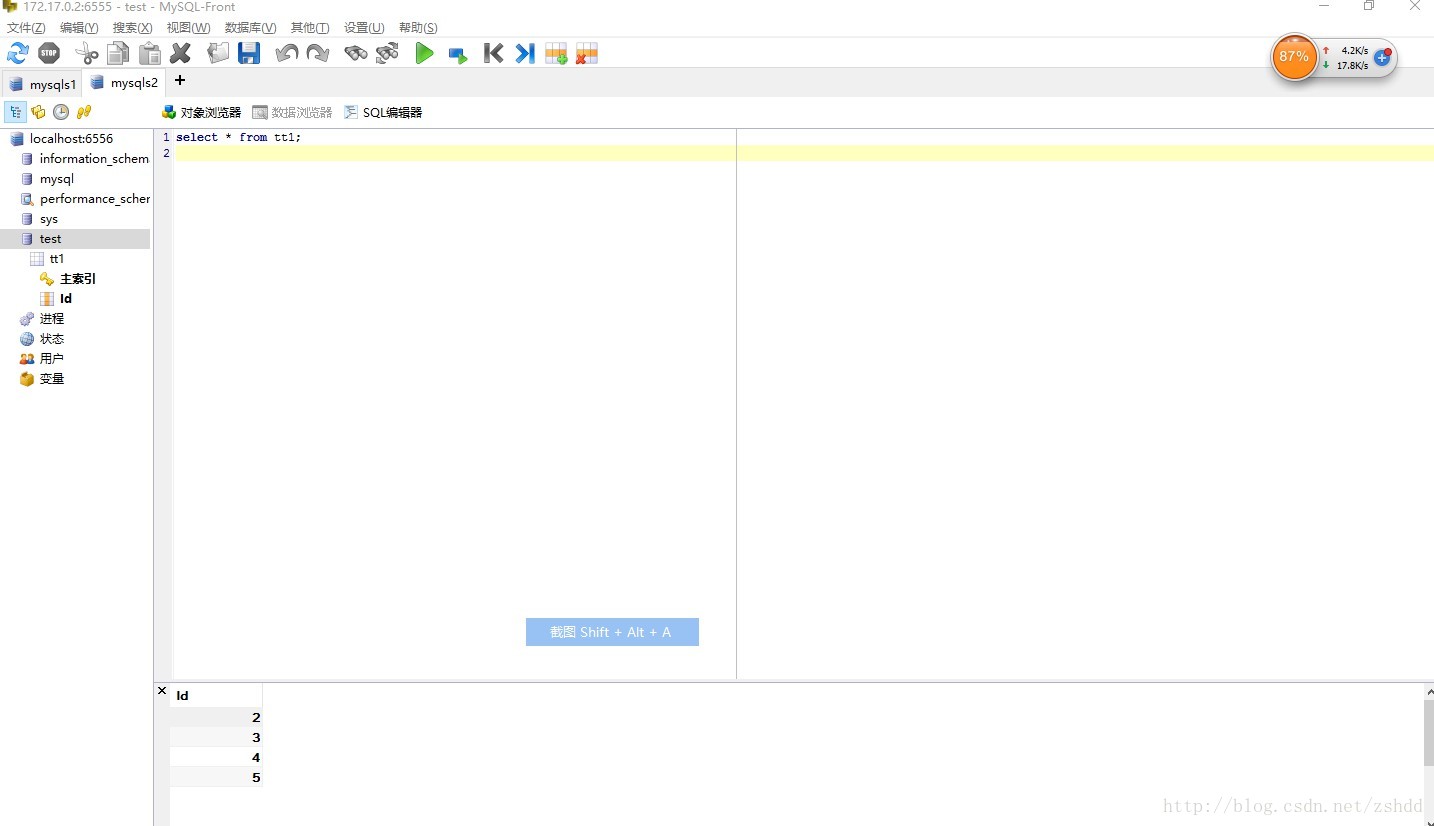Click the Delete X icon

180,54
